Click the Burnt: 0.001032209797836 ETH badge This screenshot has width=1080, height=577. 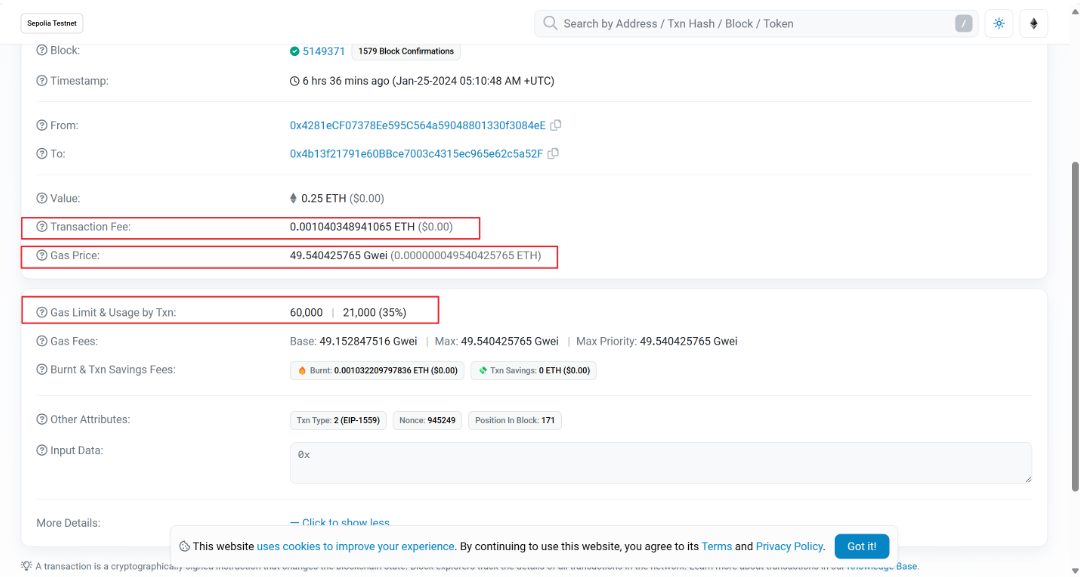pyautogui.click(x=377, y=370)
